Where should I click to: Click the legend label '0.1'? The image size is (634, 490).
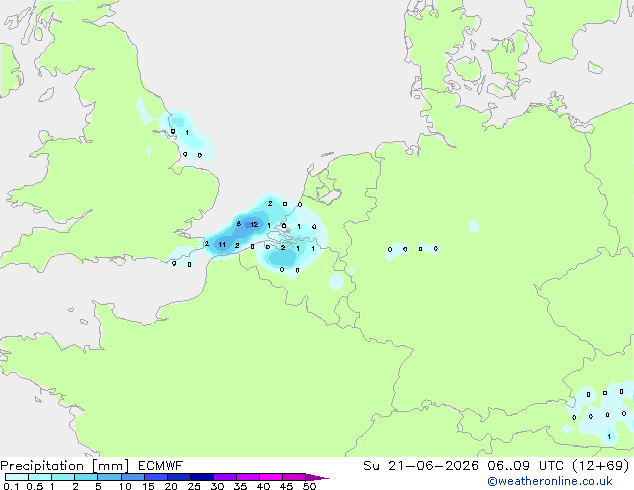click(11, 486)
